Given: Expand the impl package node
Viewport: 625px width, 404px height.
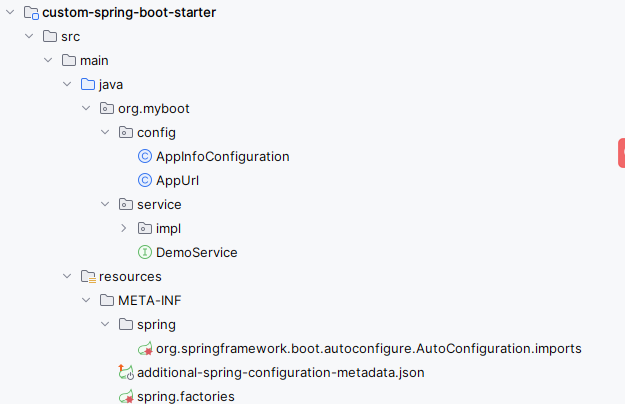Looking at the screenshot, I should (124, 229).
